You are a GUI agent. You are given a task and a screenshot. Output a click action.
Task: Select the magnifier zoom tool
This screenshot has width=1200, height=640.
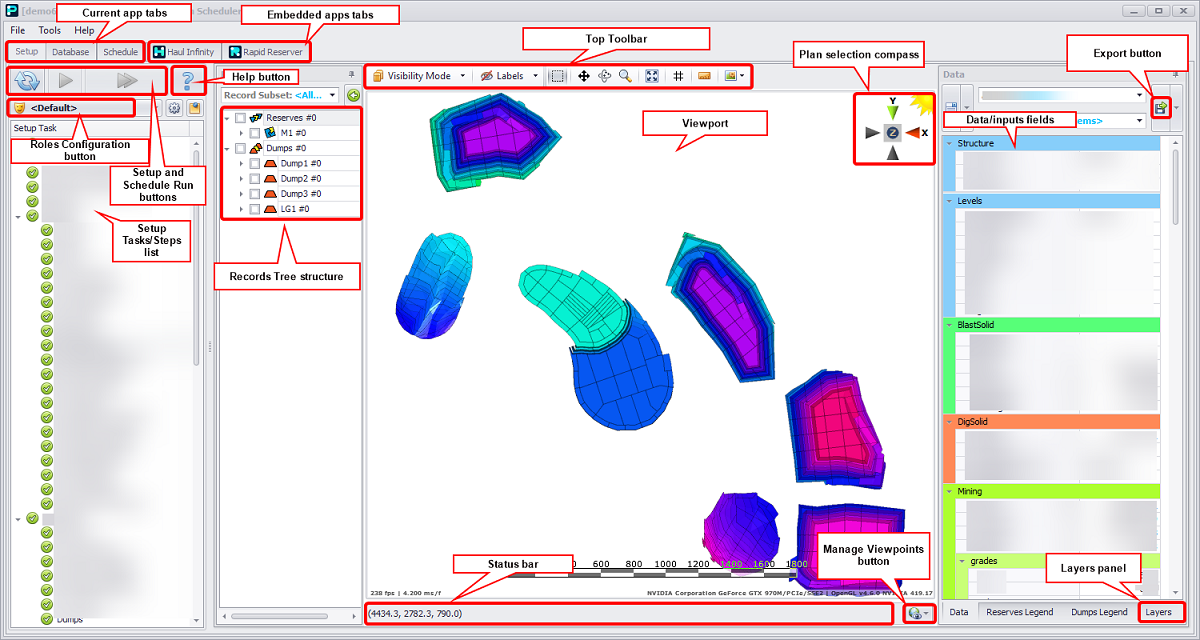click(x=625, y=76)
